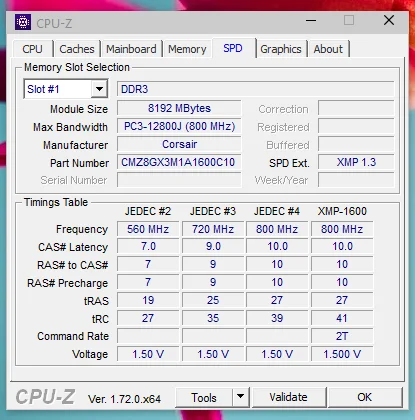Click the JEDEC #4 tRC value 39

tap(277, 318)
